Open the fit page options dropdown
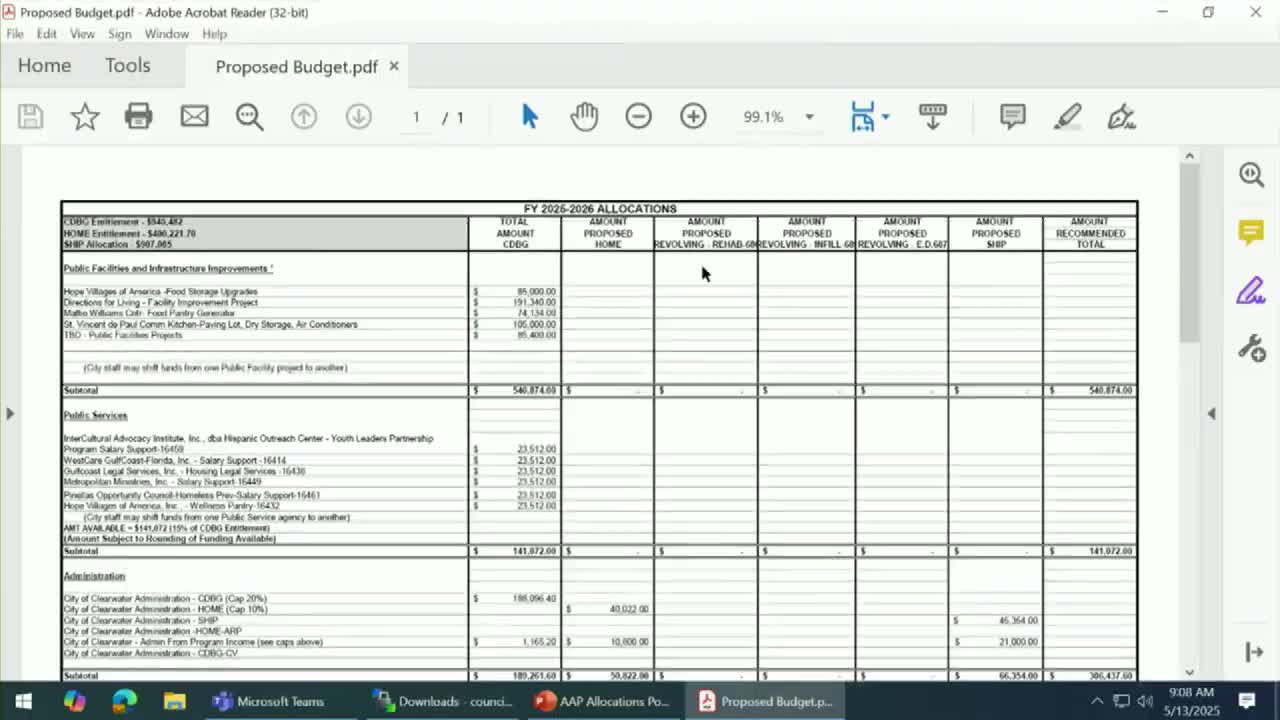 (x=885, y=117)
